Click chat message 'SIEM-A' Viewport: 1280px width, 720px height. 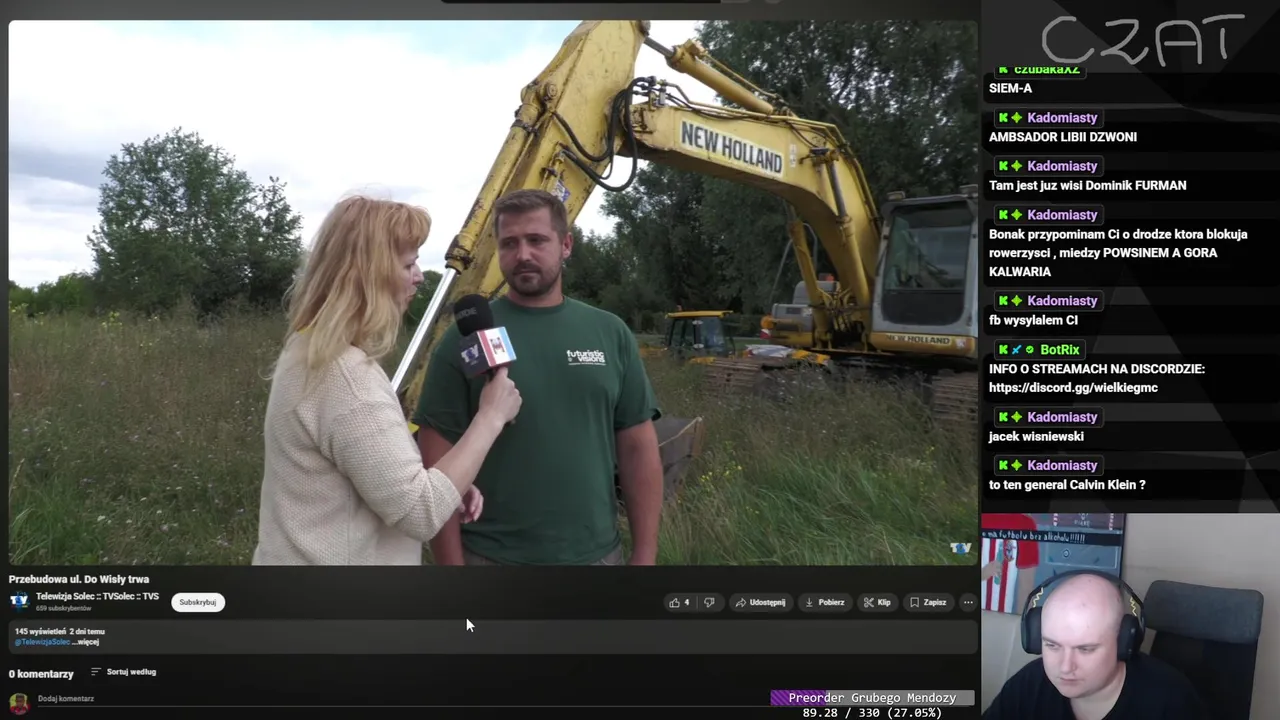tap(1010, 88)
